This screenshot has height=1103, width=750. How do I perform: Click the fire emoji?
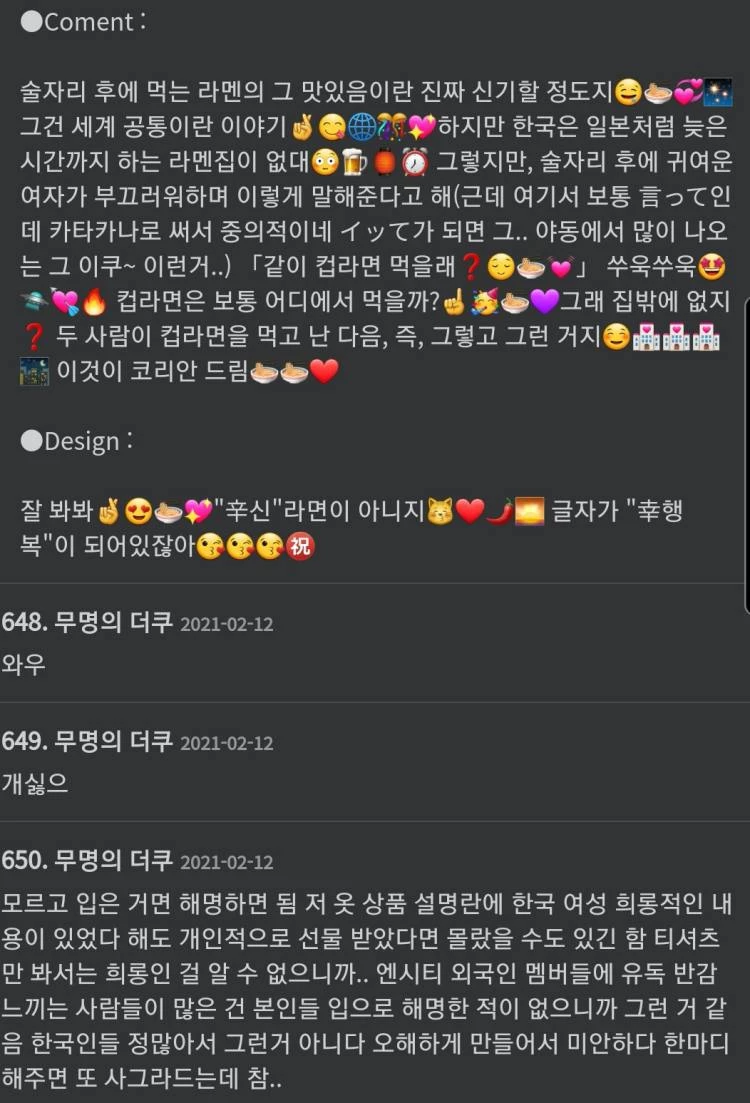tap(94, 302)
